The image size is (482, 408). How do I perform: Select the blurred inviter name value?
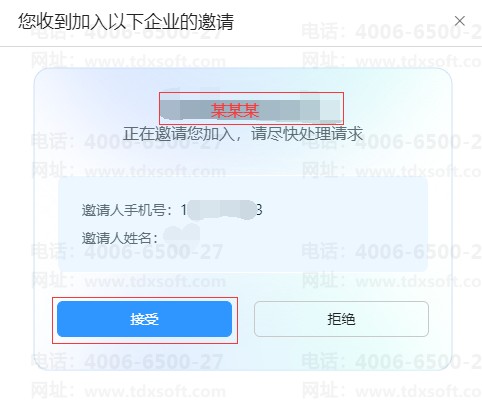182,233
